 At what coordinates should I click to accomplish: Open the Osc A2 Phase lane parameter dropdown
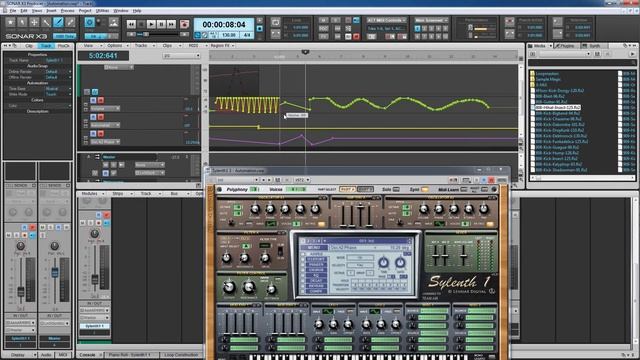click(x=105, y=142)
